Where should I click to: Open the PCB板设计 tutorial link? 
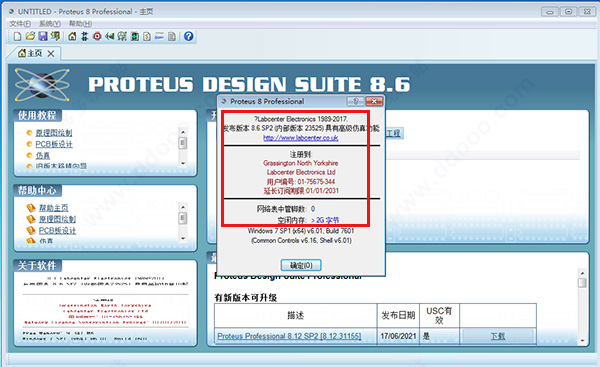click(54, 144)
